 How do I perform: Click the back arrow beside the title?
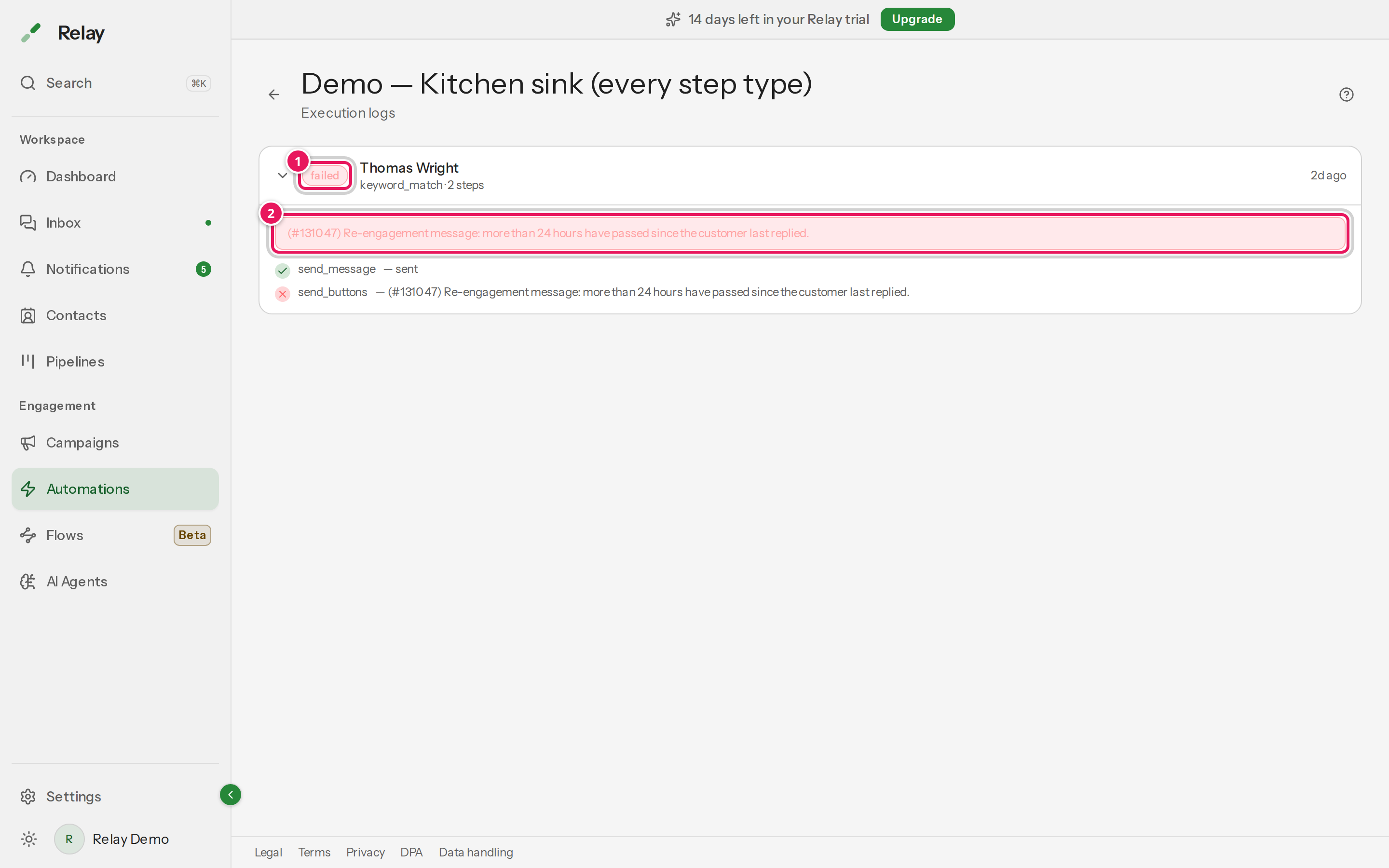[x=274, y=95]
